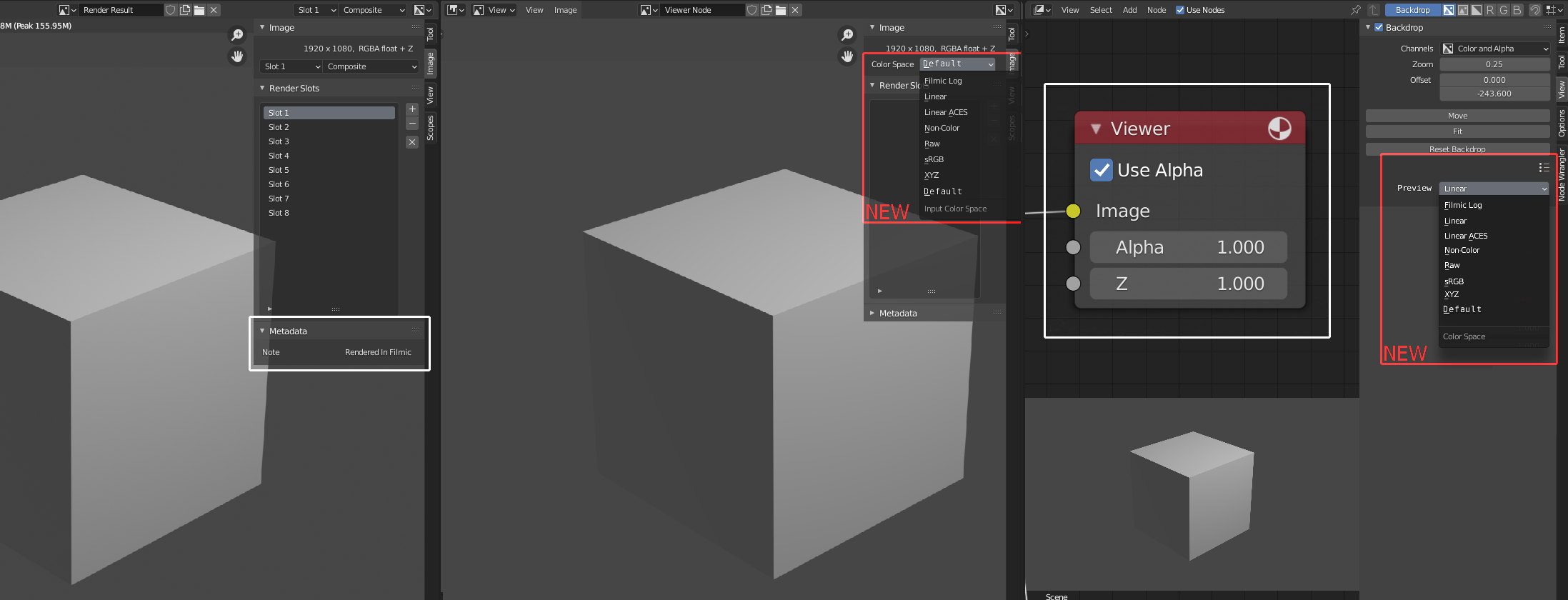This screenshot has width=1568, height=600.
Task: Open Slot 1 dropdown in Render Result header
Action: click(316, 10)
